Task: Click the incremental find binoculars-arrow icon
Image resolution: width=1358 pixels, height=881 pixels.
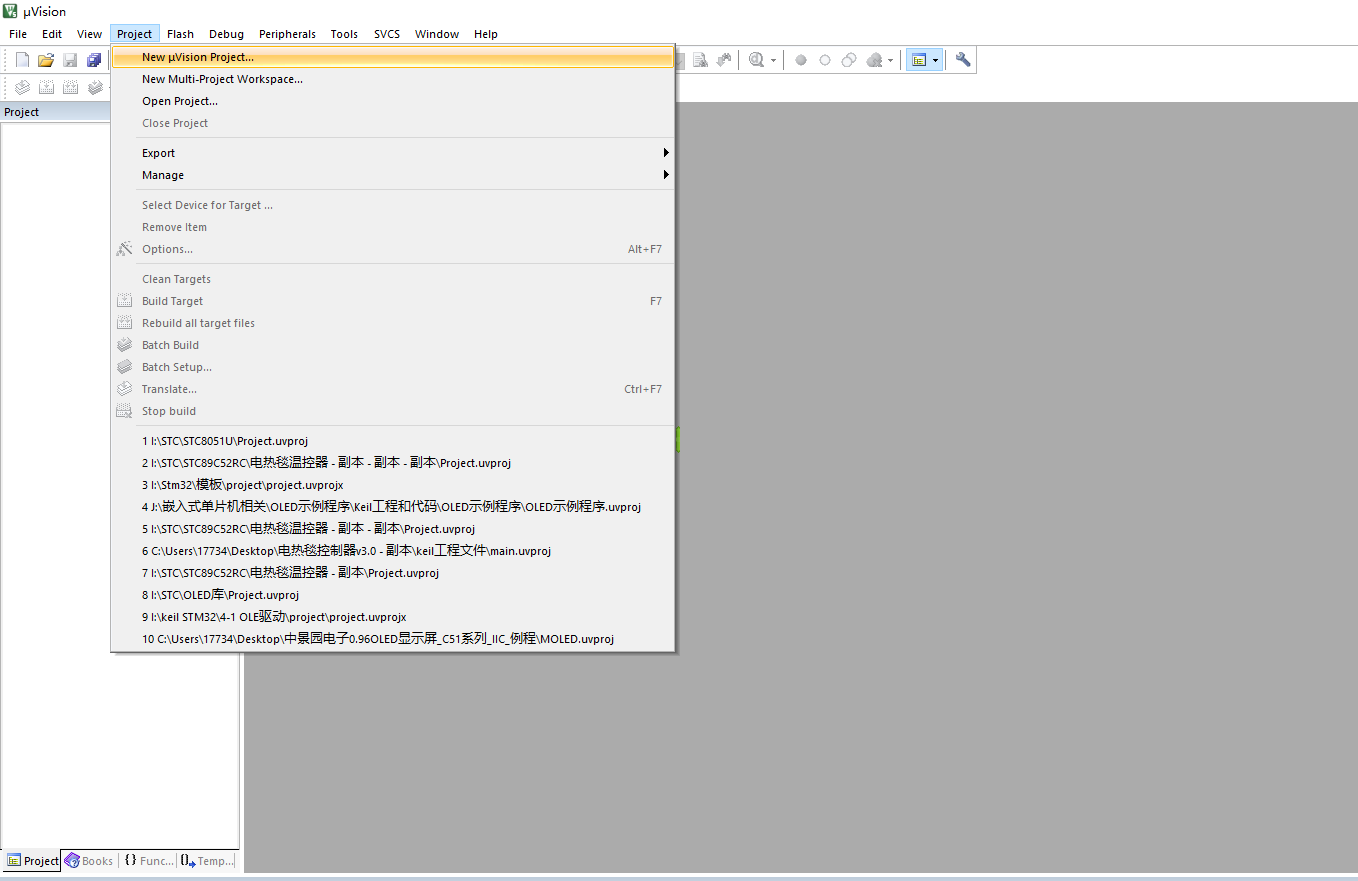Action: [724, 60]
